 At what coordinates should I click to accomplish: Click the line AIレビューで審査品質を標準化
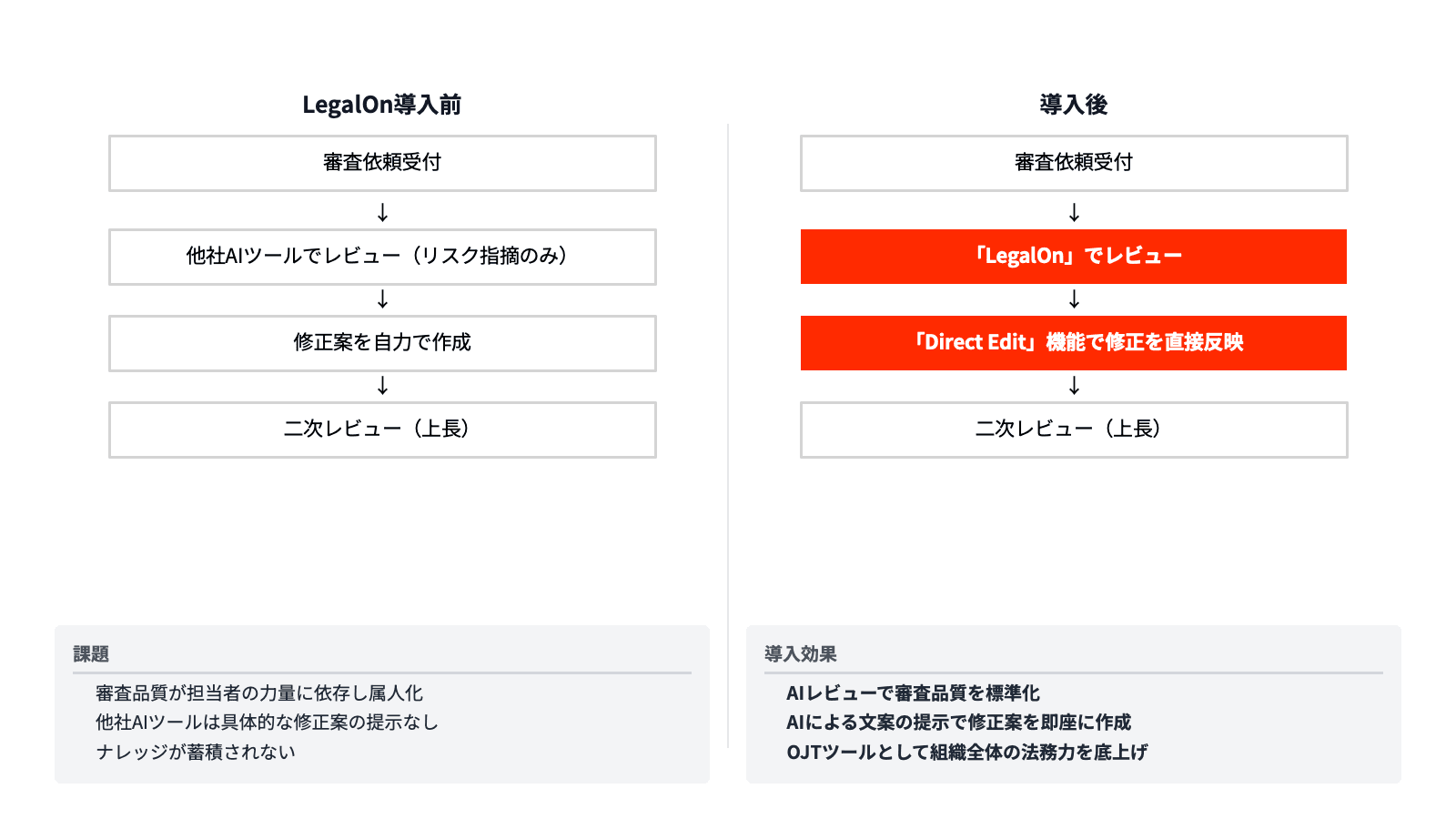(x=913, y=693)
